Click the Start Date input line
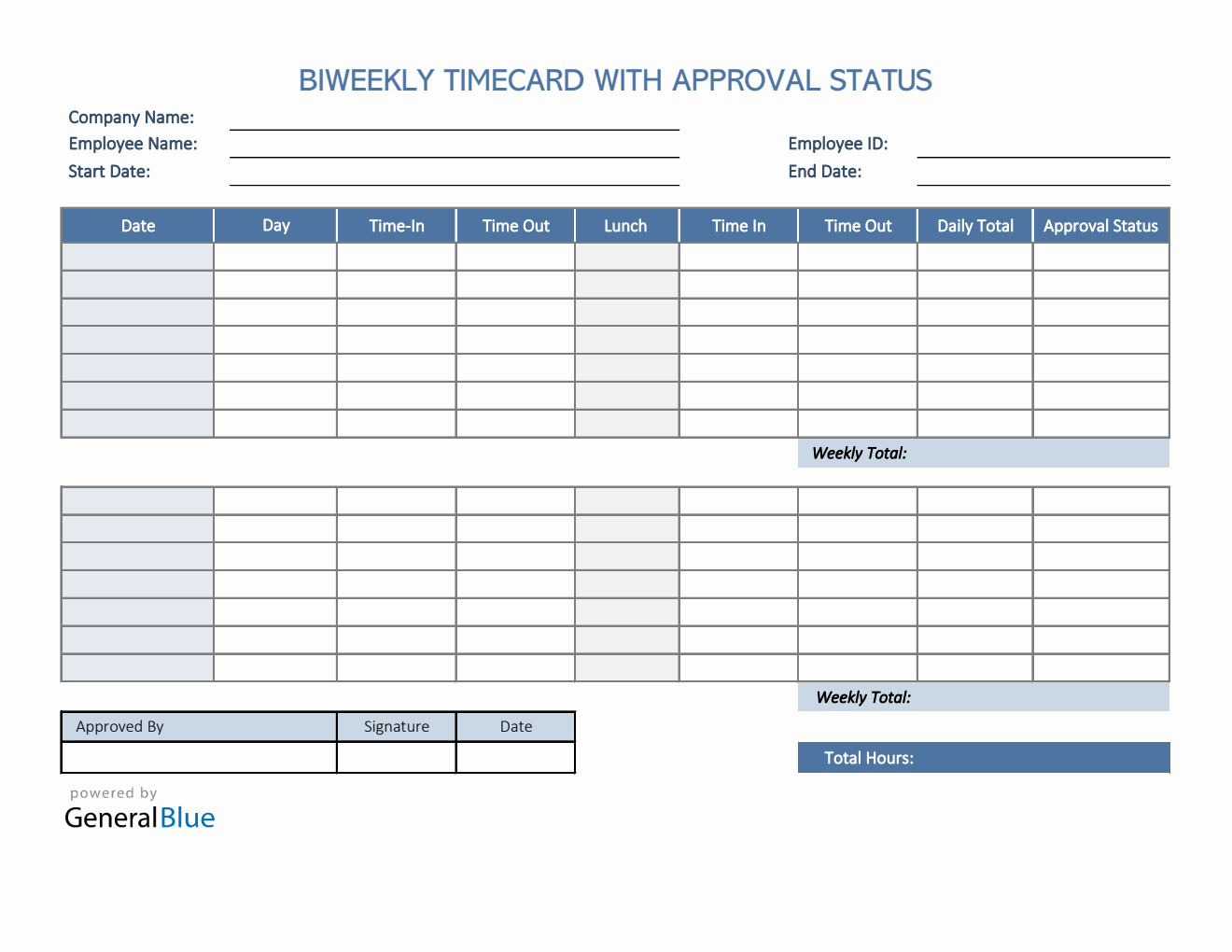Image resolution: width=1232 pixels, height=952 pixels. (x=454, y=182)
